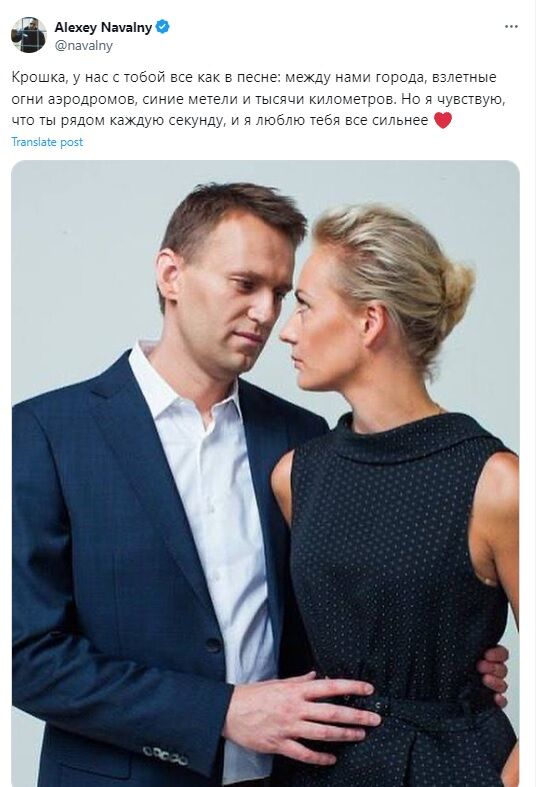Click the blue verified badge
This screenshot has height=787, width=543.
tap(163, 27)
